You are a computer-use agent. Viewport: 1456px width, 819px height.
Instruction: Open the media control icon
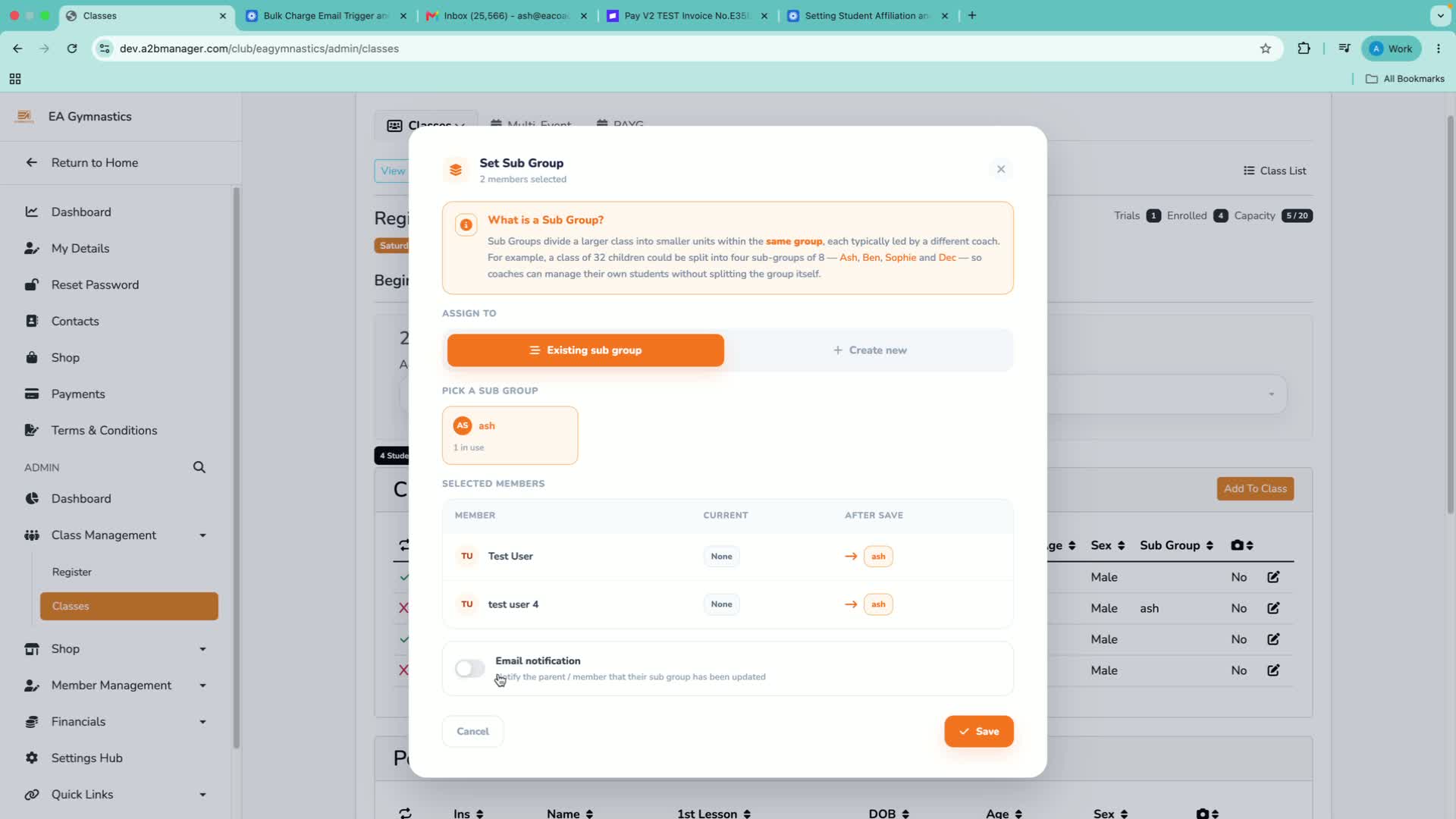tap(1344, 49)
